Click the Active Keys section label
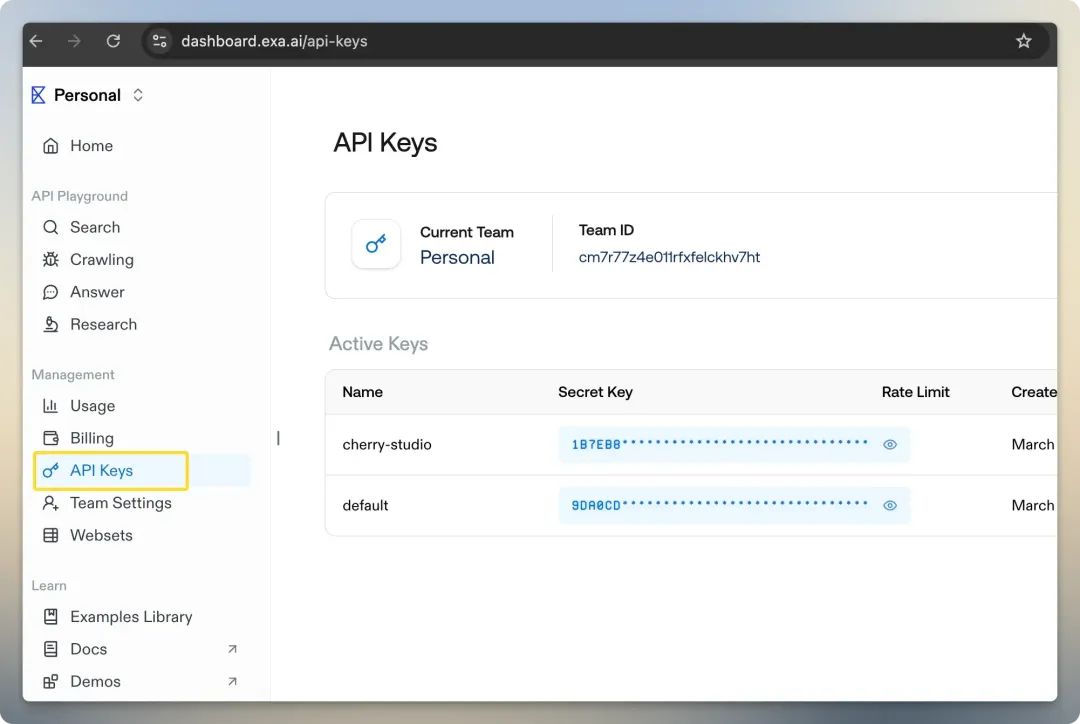This screenshot has height=724, width=1080. click(378, 344)
